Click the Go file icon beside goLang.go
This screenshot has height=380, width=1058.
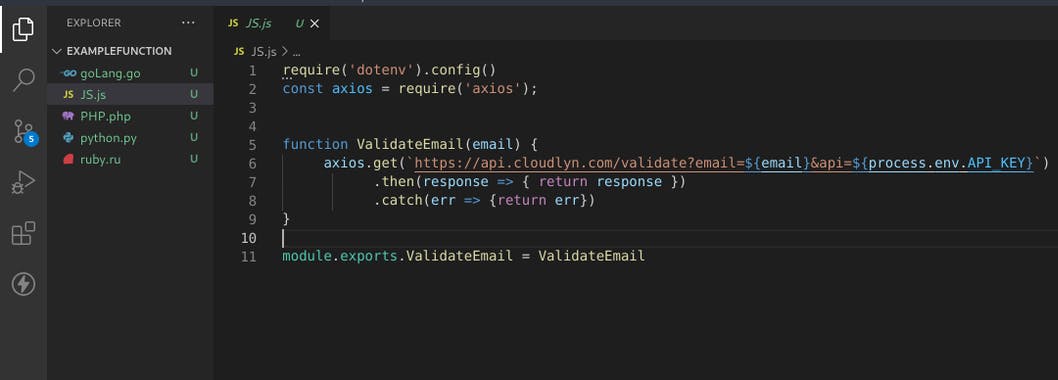coord(68,73)
